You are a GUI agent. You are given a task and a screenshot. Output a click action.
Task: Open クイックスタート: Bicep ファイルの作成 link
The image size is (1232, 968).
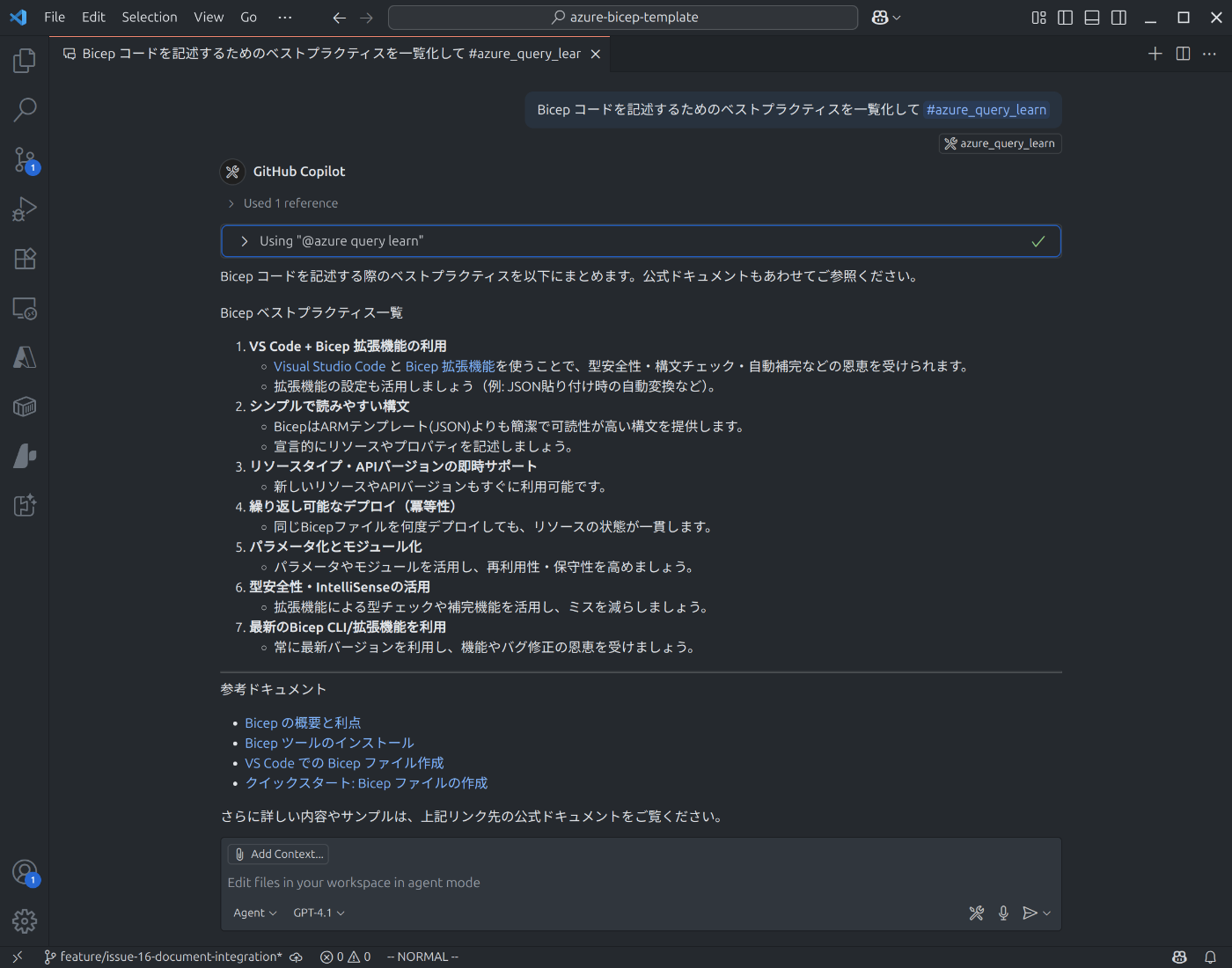[366, 783]
